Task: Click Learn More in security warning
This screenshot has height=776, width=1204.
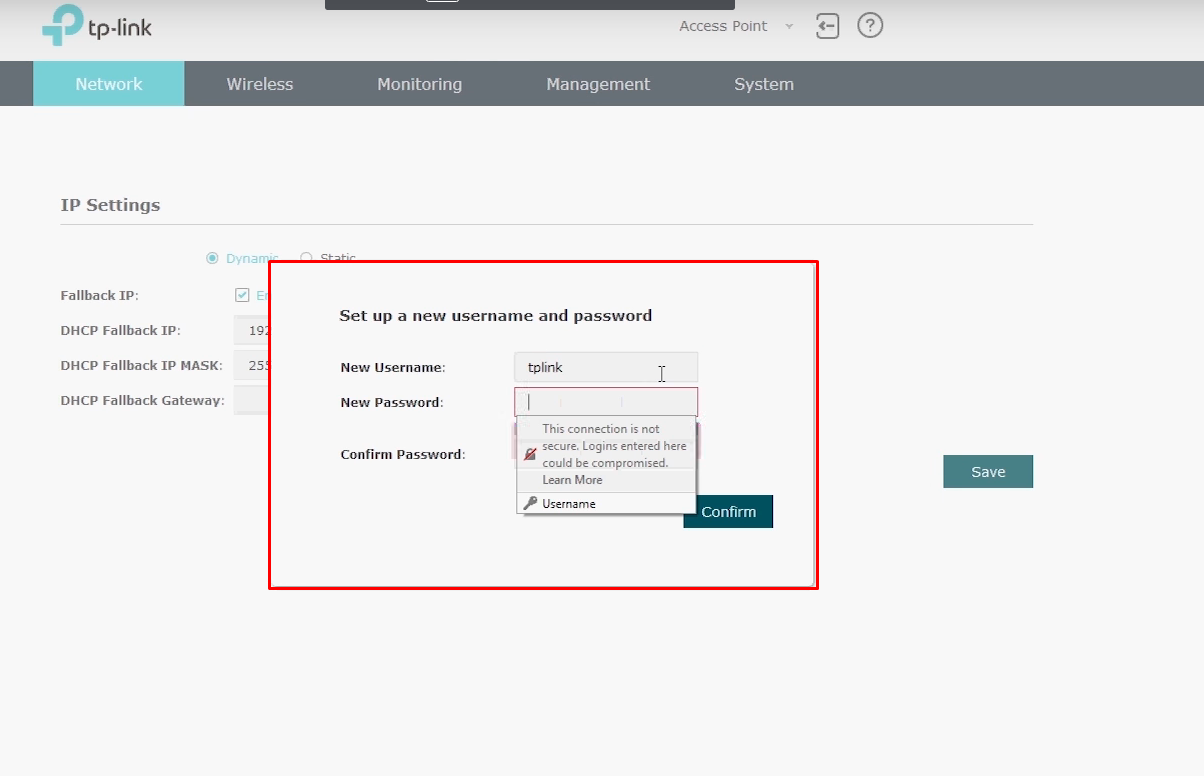Action: point(572,480)
